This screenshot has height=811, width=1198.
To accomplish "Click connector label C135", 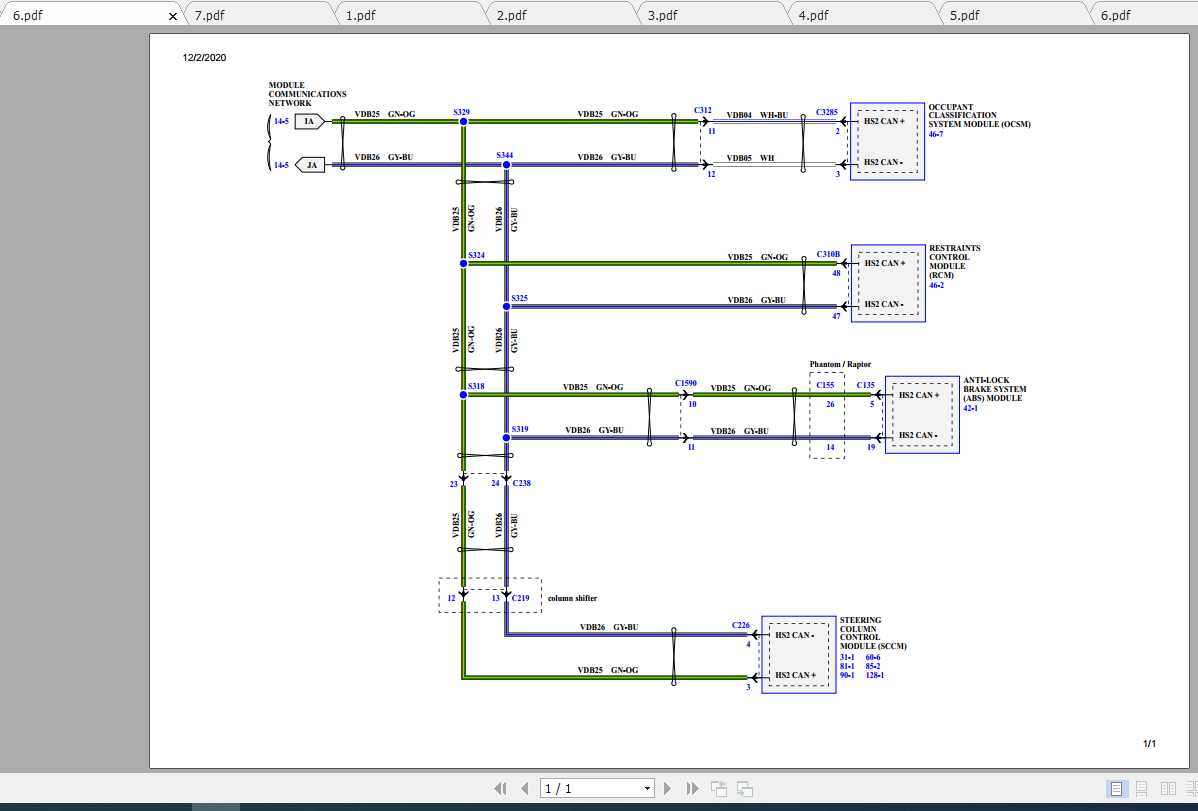I will coord(866,385).
